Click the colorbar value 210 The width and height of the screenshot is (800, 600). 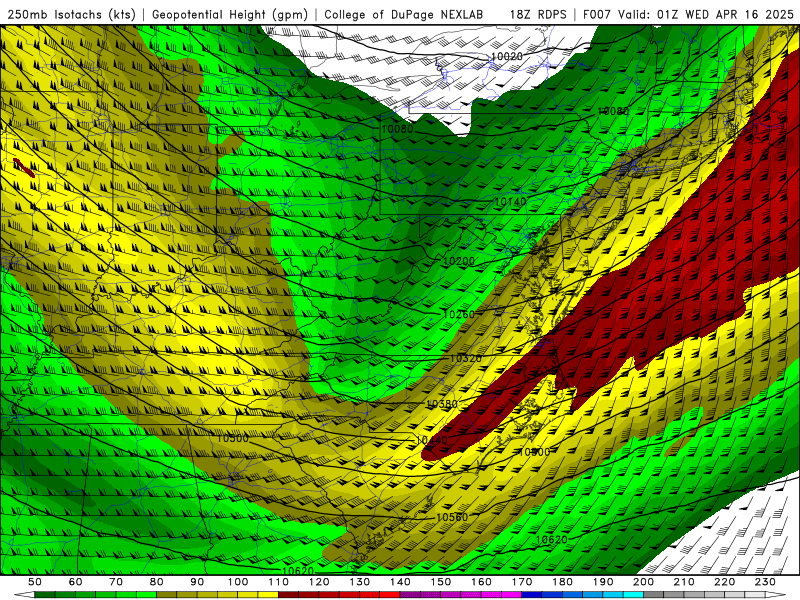[x=684, y=582]
